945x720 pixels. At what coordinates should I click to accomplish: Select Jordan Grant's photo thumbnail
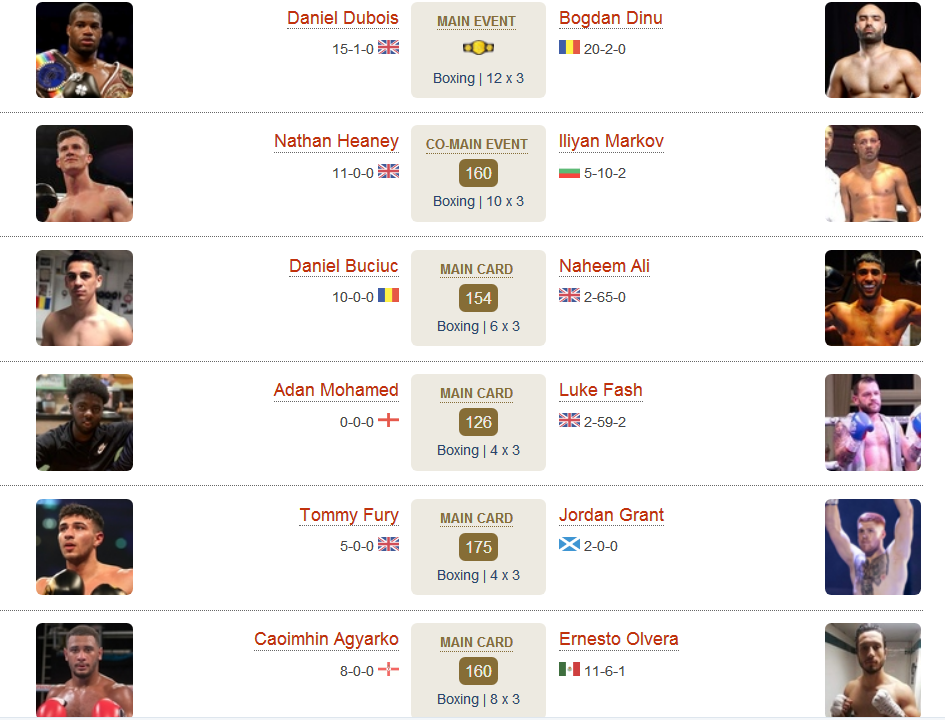[873, 547]
